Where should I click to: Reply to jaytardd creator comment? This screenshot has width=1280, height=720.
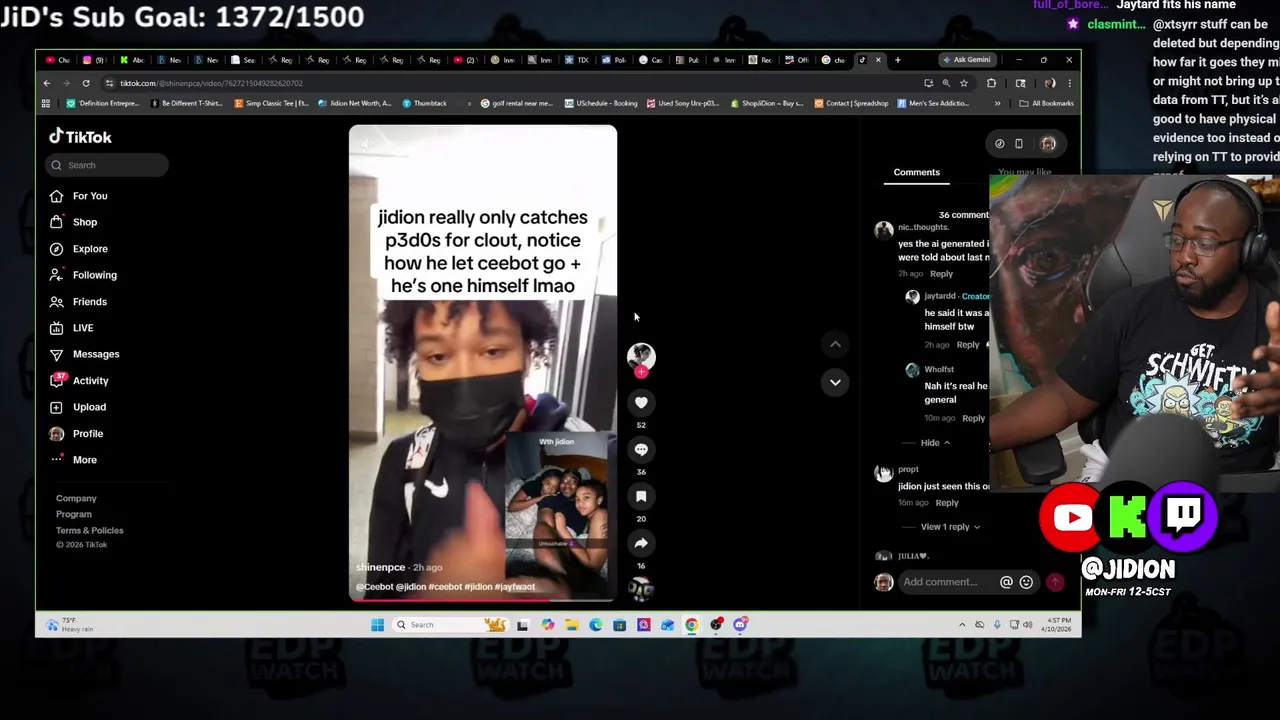point(967,345)
